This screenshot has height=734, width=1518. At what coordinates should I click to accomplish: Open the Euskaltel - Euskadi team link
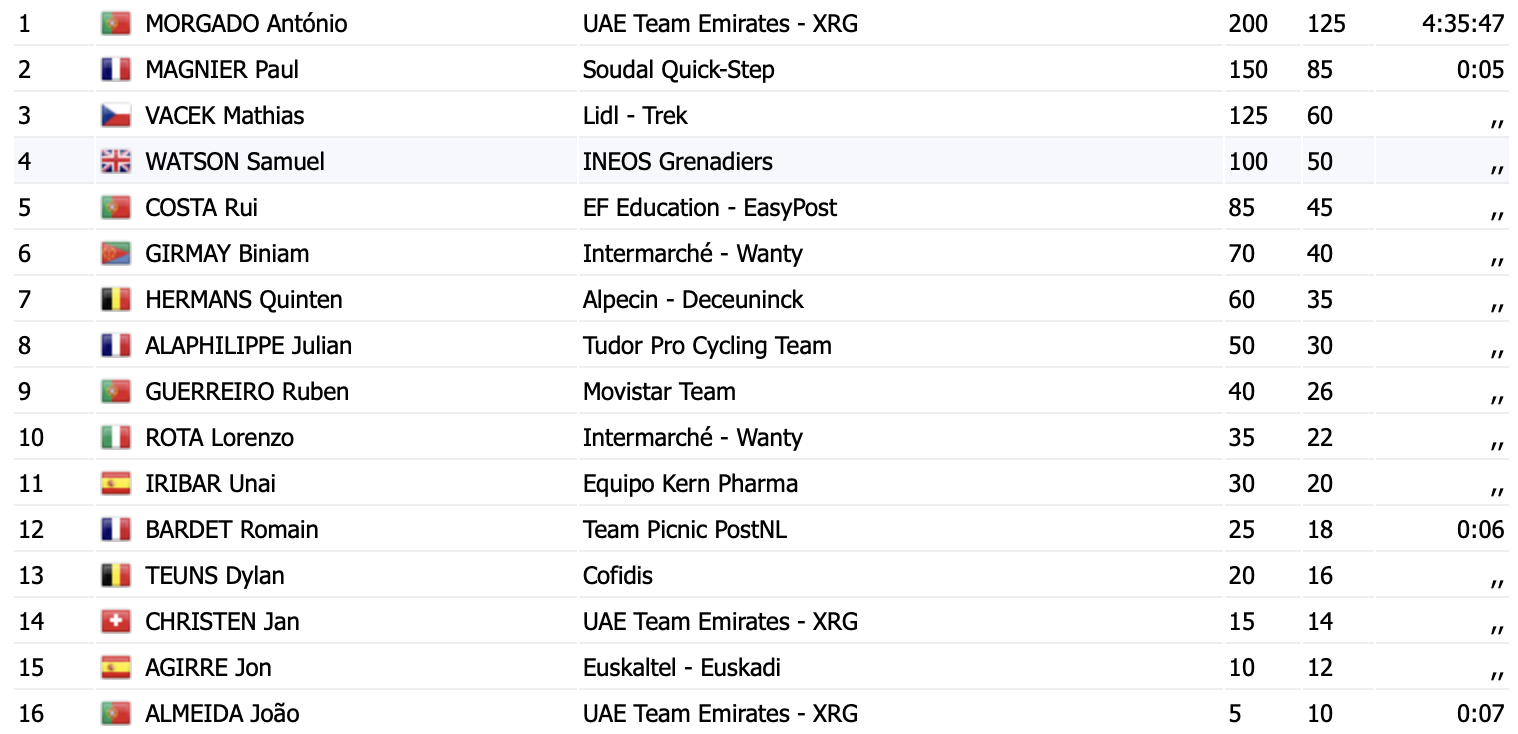tap(682, 667)
